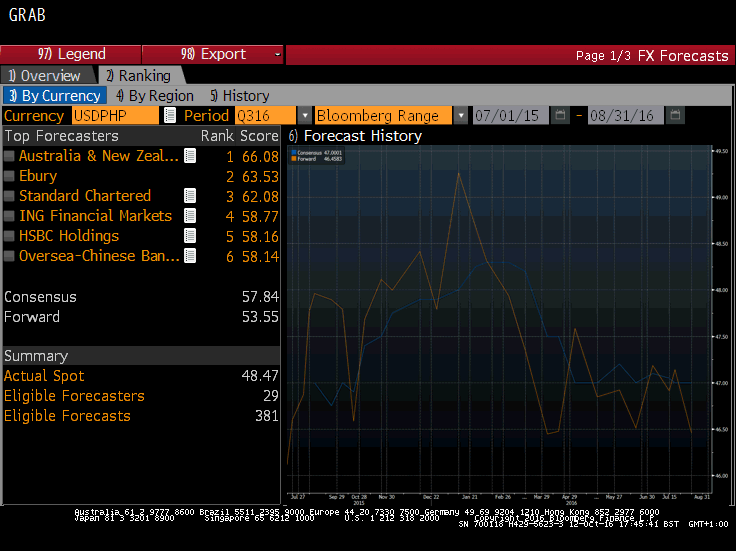Screen dimensions: 736x551
Task: Tick the checkbox for Oversea-Chinese Ban...
Action: 9,256
